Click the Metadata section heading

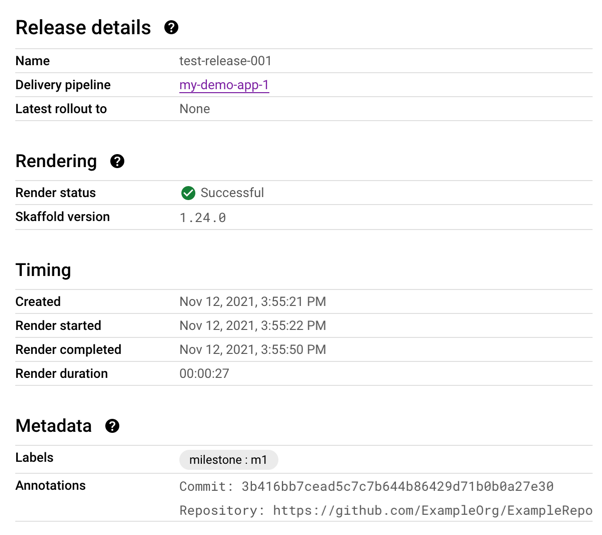(53, 426)
